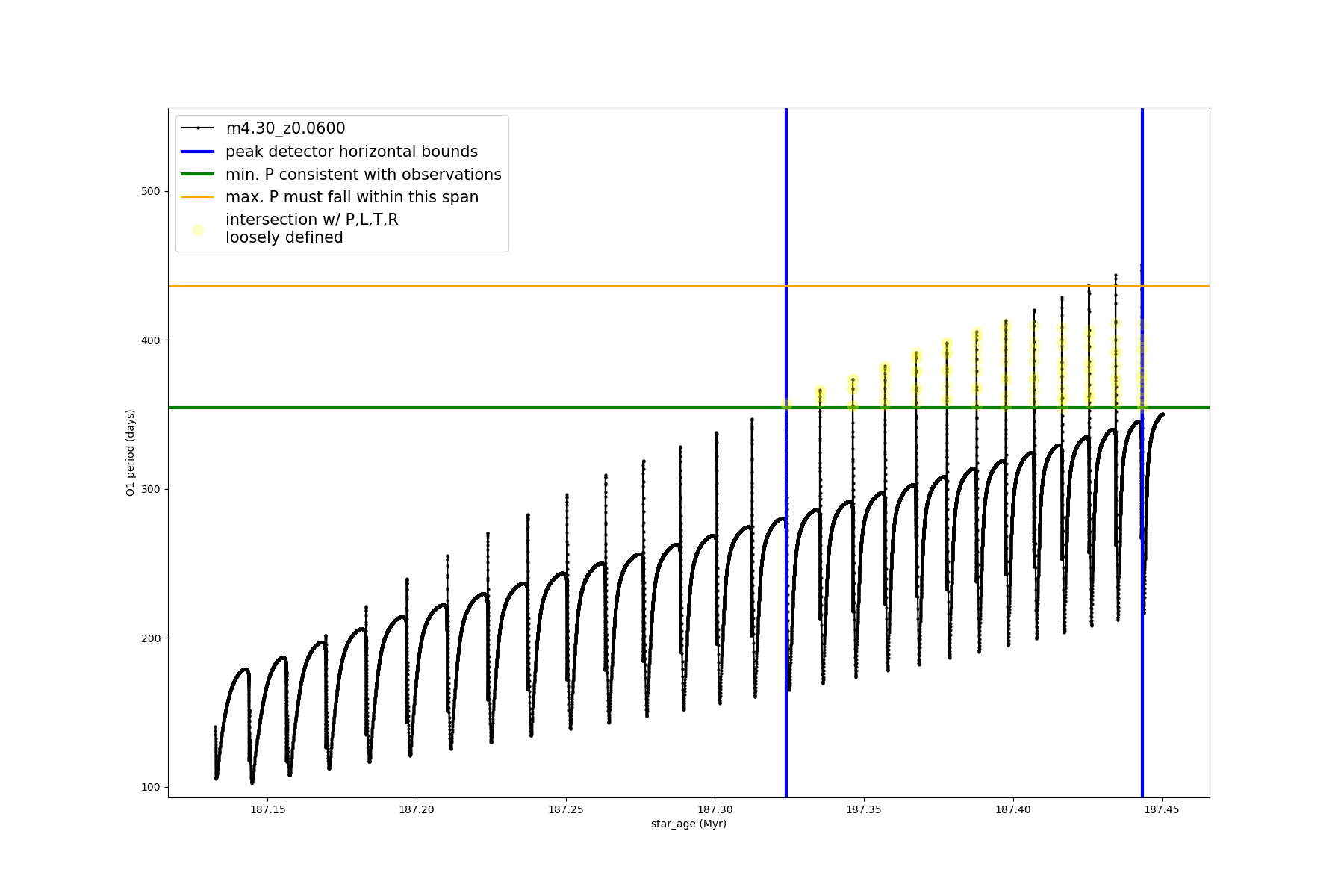Click 'min. P consistent with observations' legend text
The image size is (1344, 896).
[363, 175]
